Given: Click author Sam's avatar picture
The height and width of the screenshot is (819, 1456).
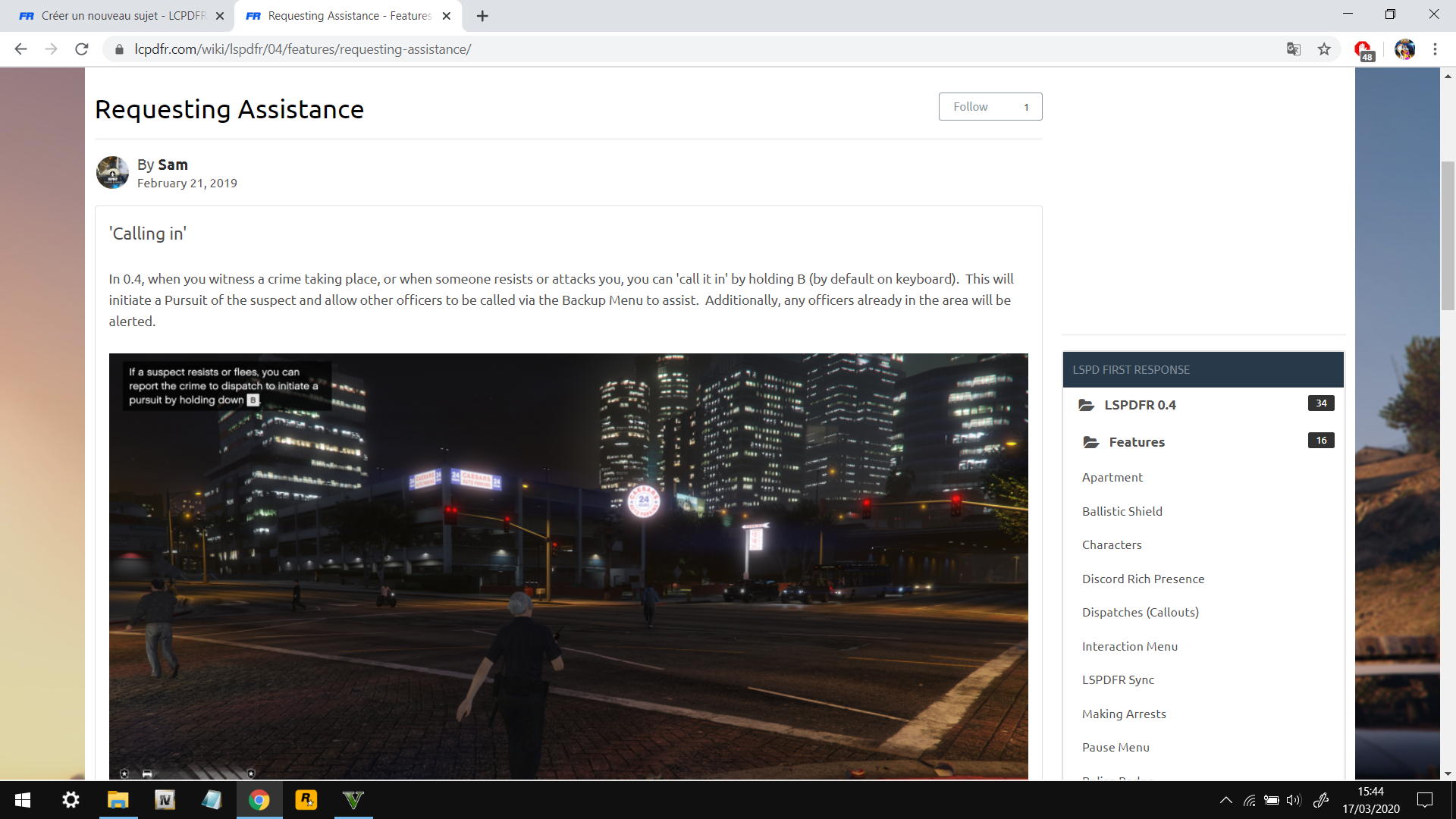Looking at the screenshot, I should [x=112, y=173].
